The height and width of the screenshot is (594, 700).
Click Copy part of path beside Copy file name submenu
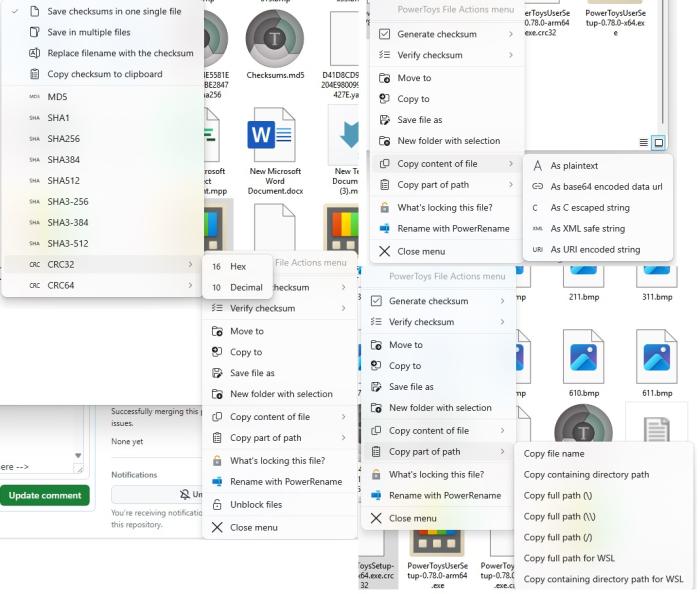pos(438,452)
